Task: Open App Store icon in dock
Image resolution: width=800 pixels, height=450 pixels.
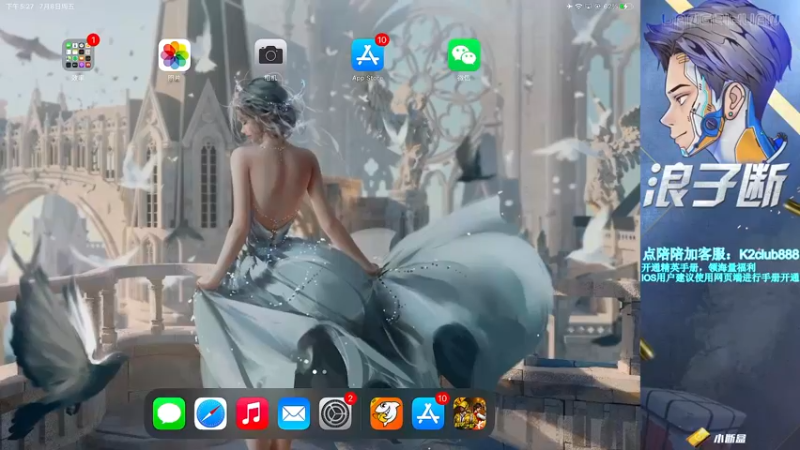Action: point(428,414)
